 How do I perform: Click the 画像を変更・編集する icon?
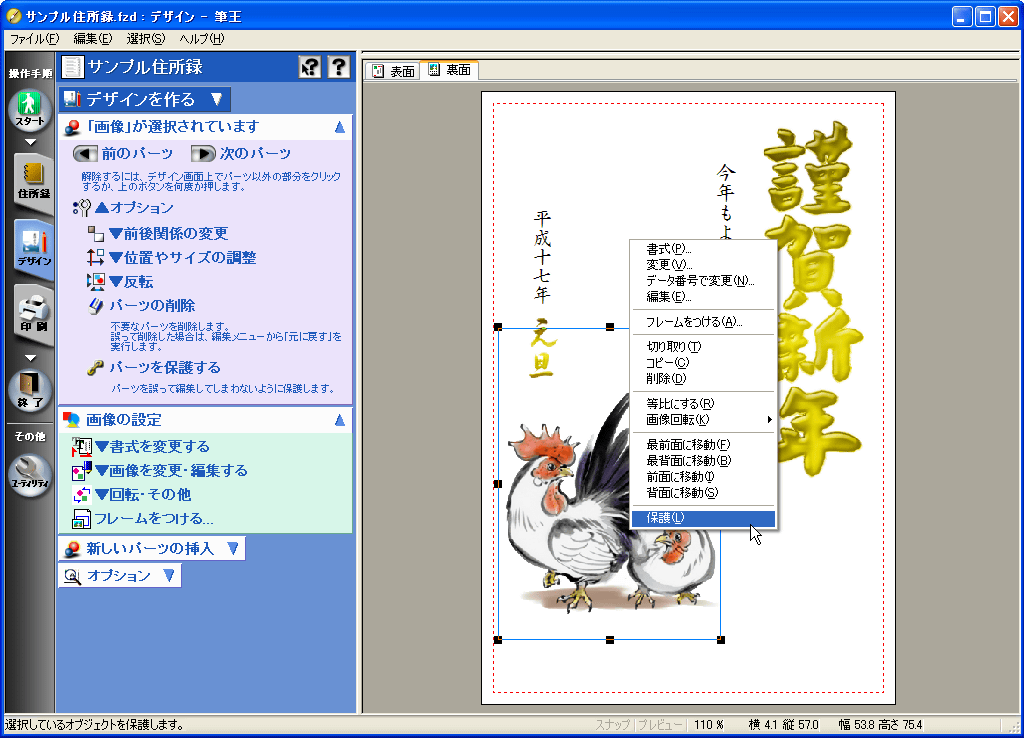click(82, 471)
